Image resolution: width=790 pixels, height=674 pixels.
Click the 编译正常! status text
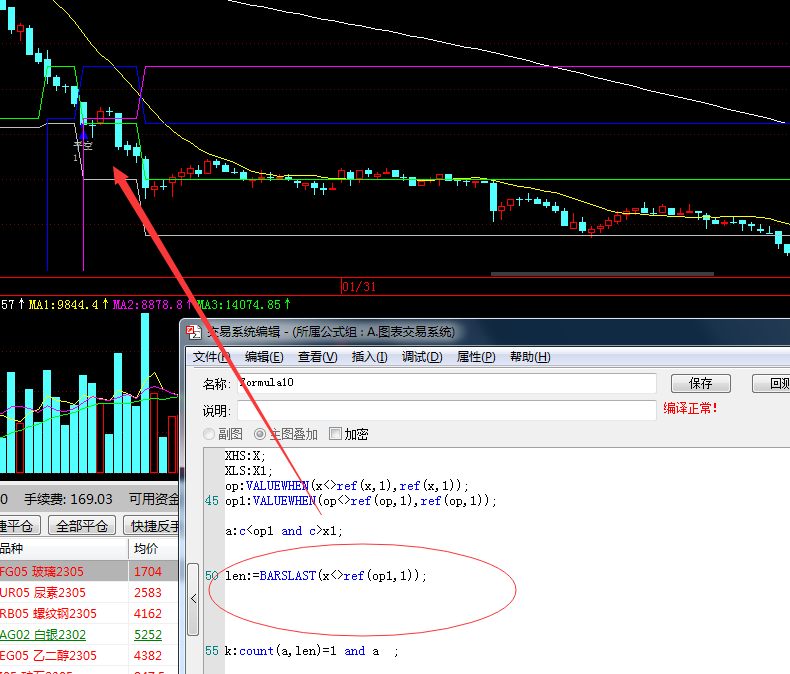coord(690,408)
